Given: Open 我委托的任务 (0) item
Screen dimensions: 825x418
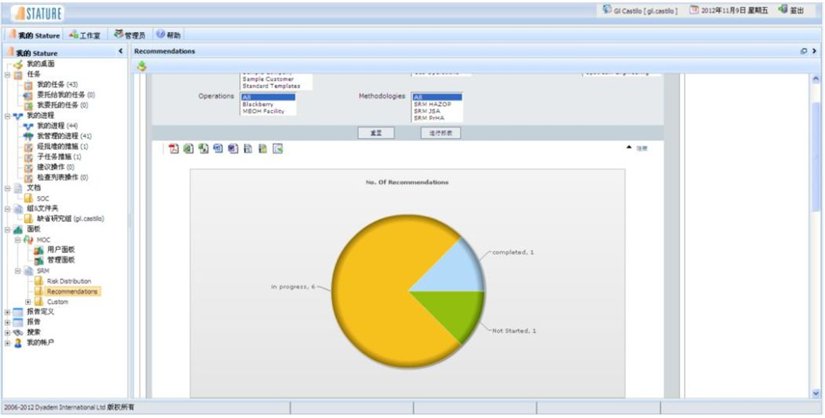Looking at the screenshot, I should (62, 105).
